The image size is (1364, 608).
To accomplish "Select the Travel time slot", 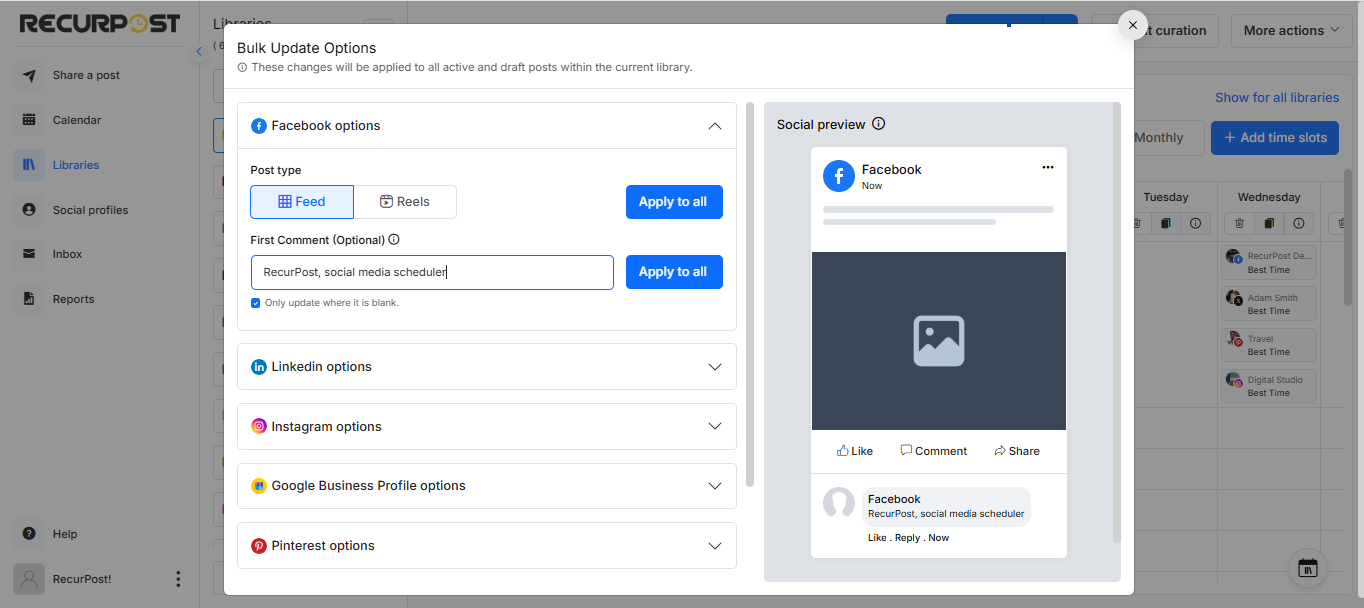I will pos(1269,345).
